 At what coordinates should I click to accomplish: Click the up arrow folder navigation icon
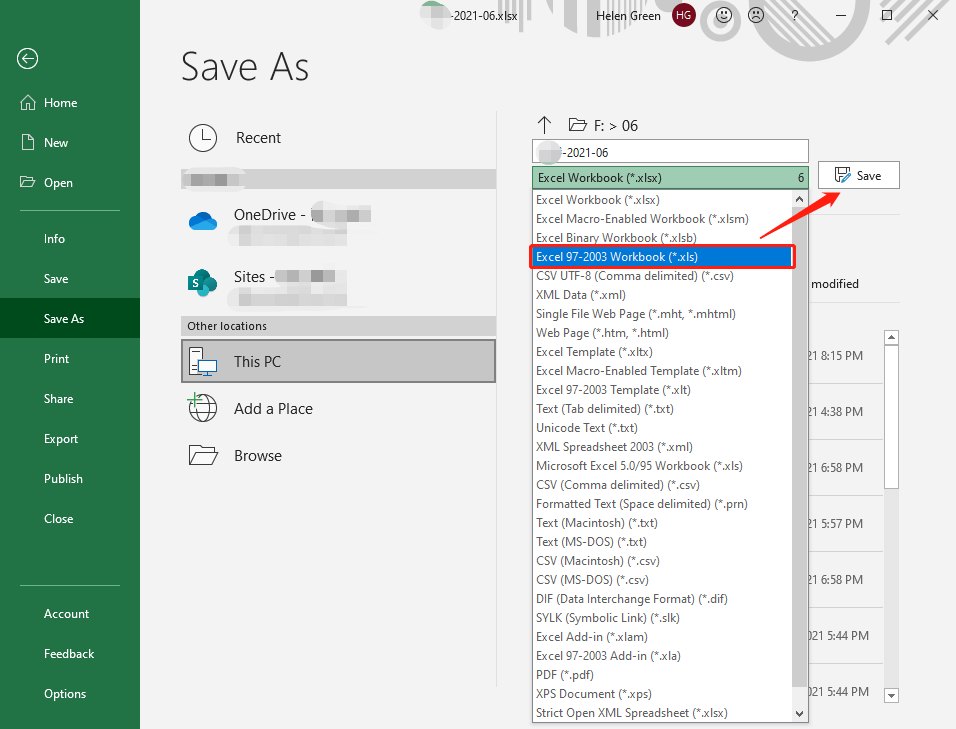[x=544, y=125]
